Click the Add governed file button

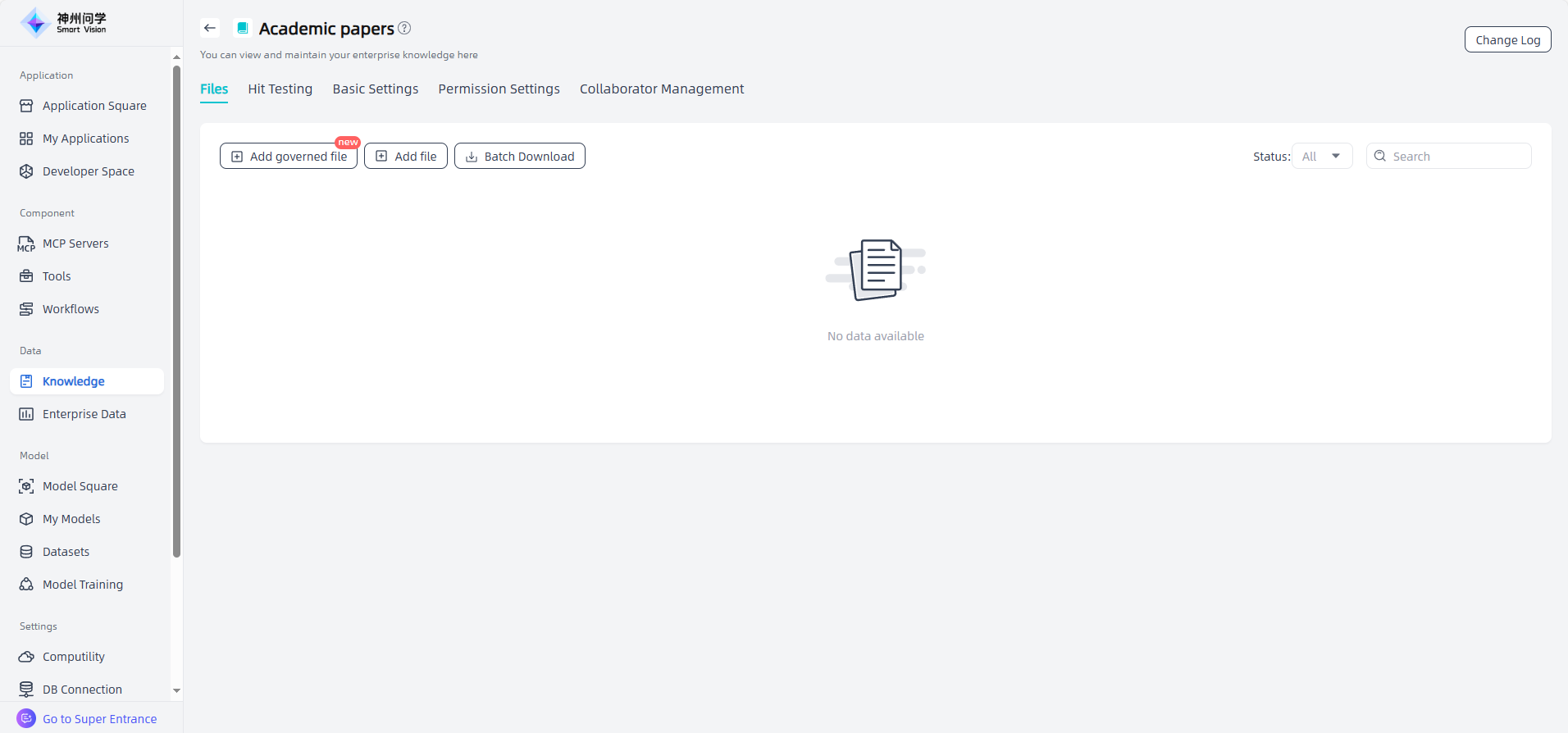(x=289, y=156)
